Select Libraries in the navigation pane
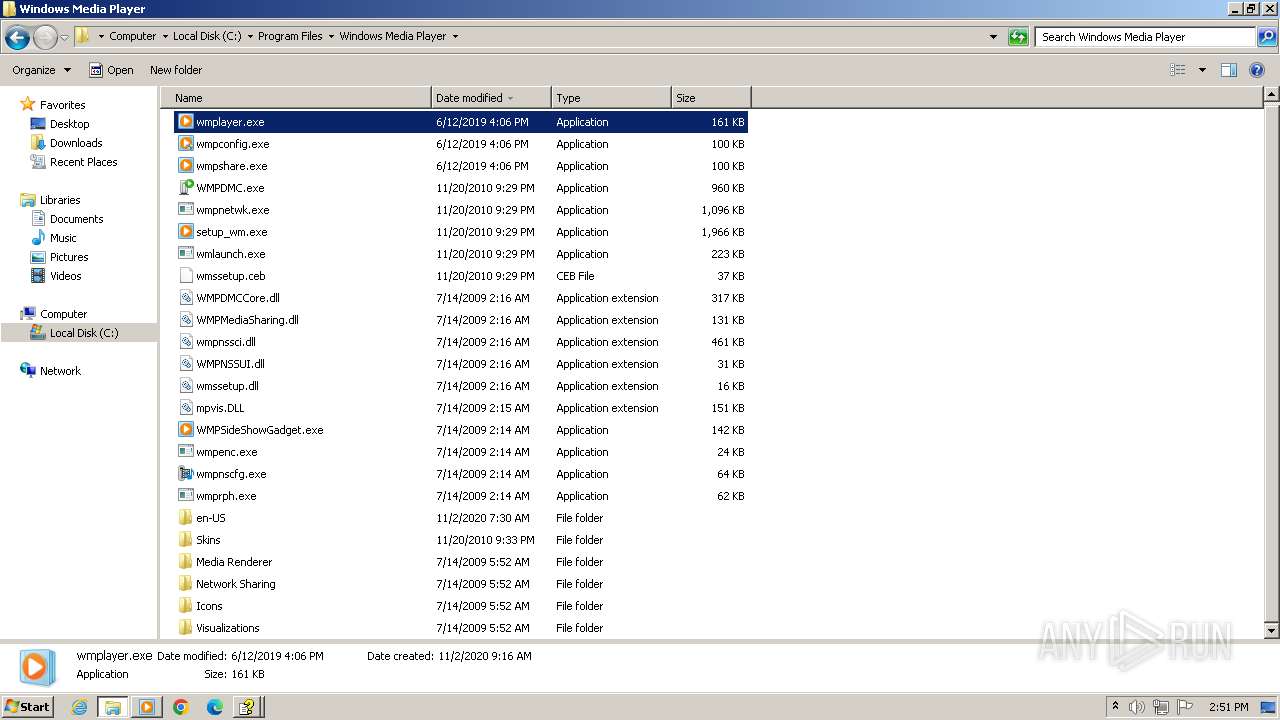Screen dimensions: 1280x720 (x=60, y=200)
